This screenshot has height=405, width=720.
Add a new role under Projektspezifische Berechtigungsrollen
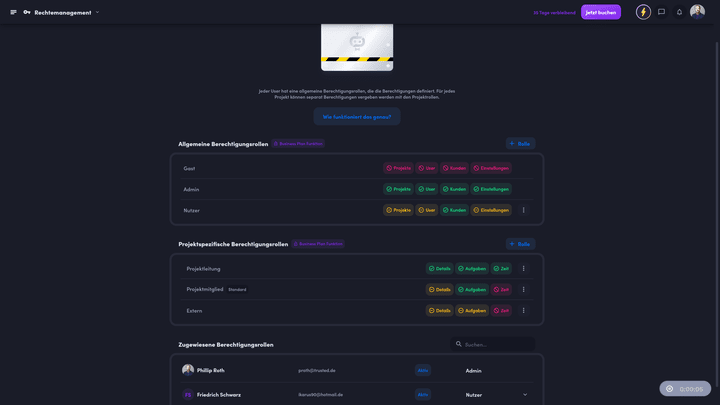[520, 244]
